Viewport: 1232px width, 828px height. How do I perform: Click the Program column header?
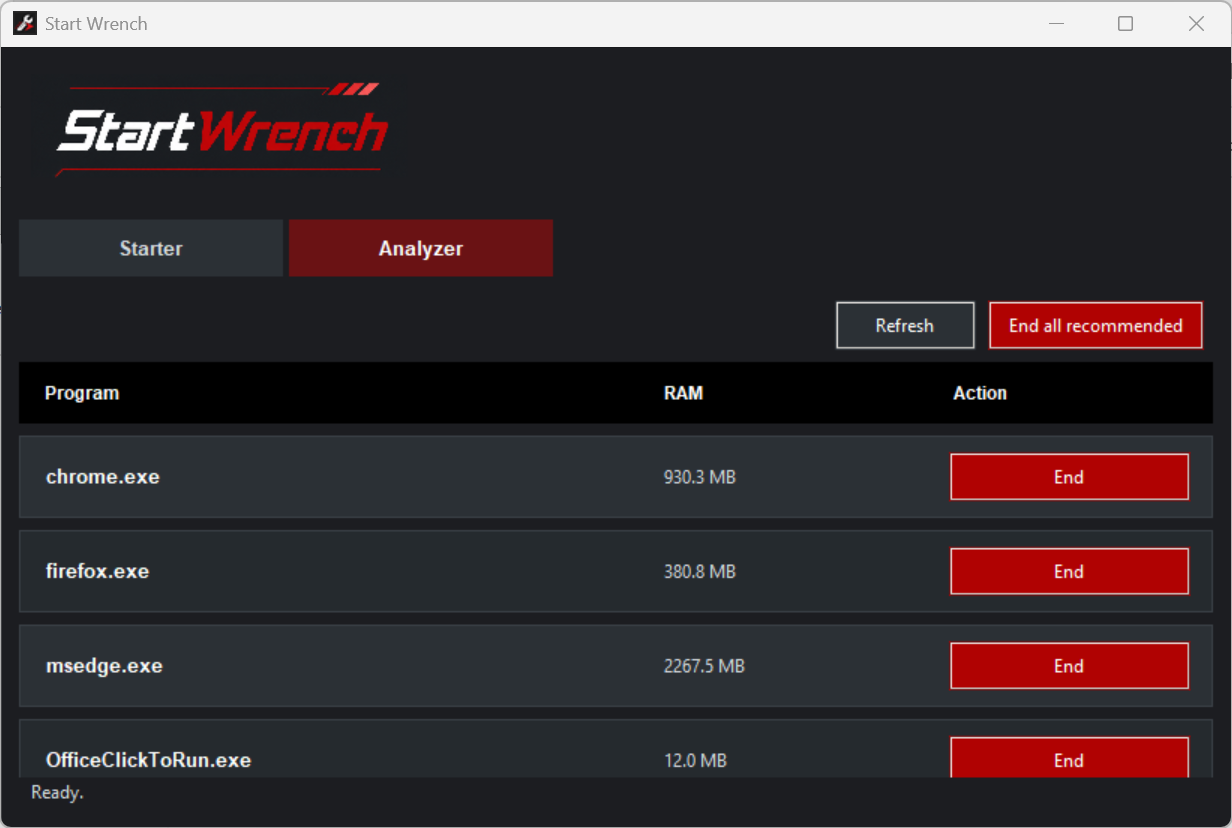82,393
